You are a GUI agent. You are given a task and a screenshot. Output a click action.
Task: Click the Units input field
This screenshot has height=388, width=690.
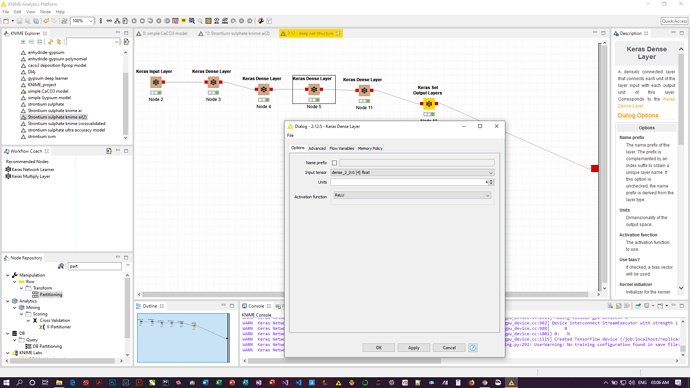point(410,182)
